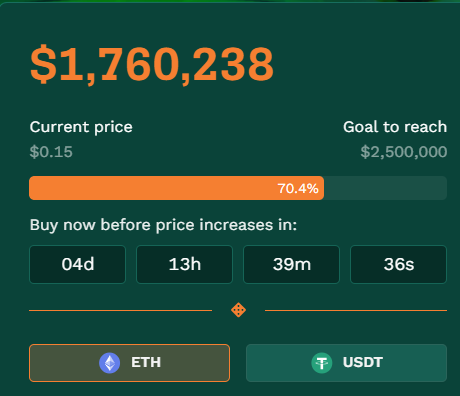
Task: Click the Goal to reach label
Action: (395, 127)
